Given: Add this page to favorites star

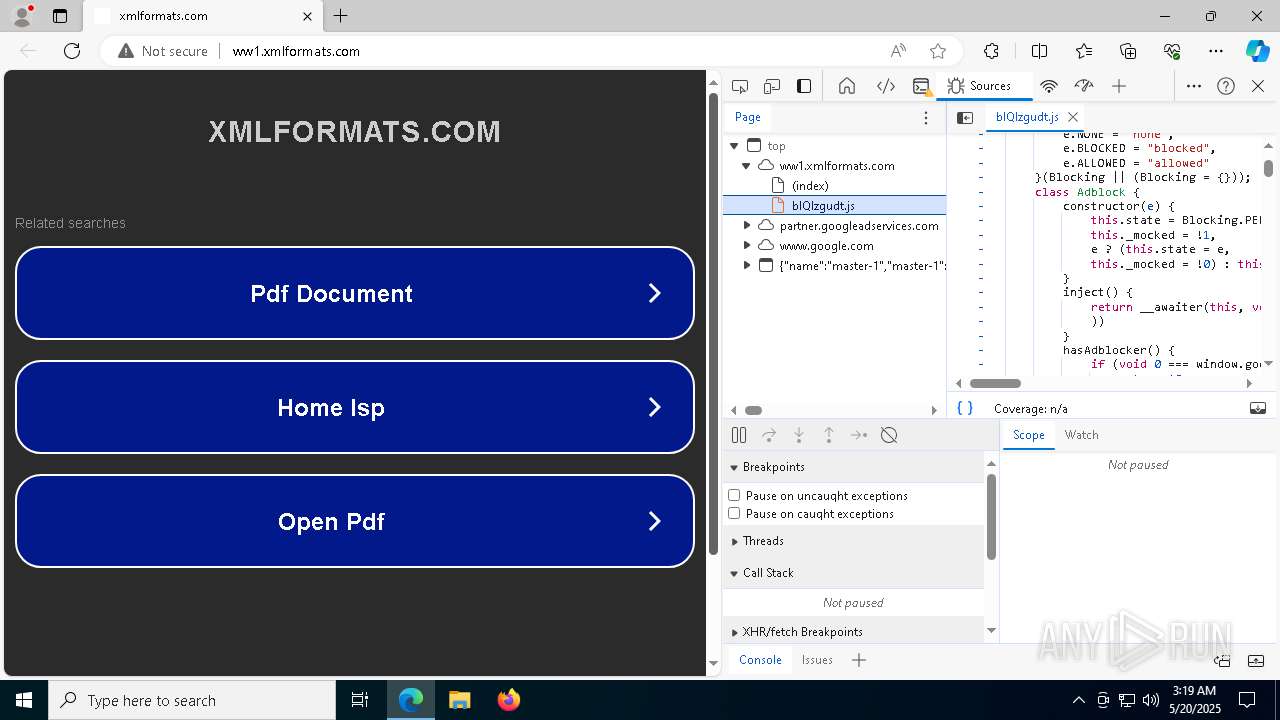Looking at the screenshot, I should tap(938, 51).
